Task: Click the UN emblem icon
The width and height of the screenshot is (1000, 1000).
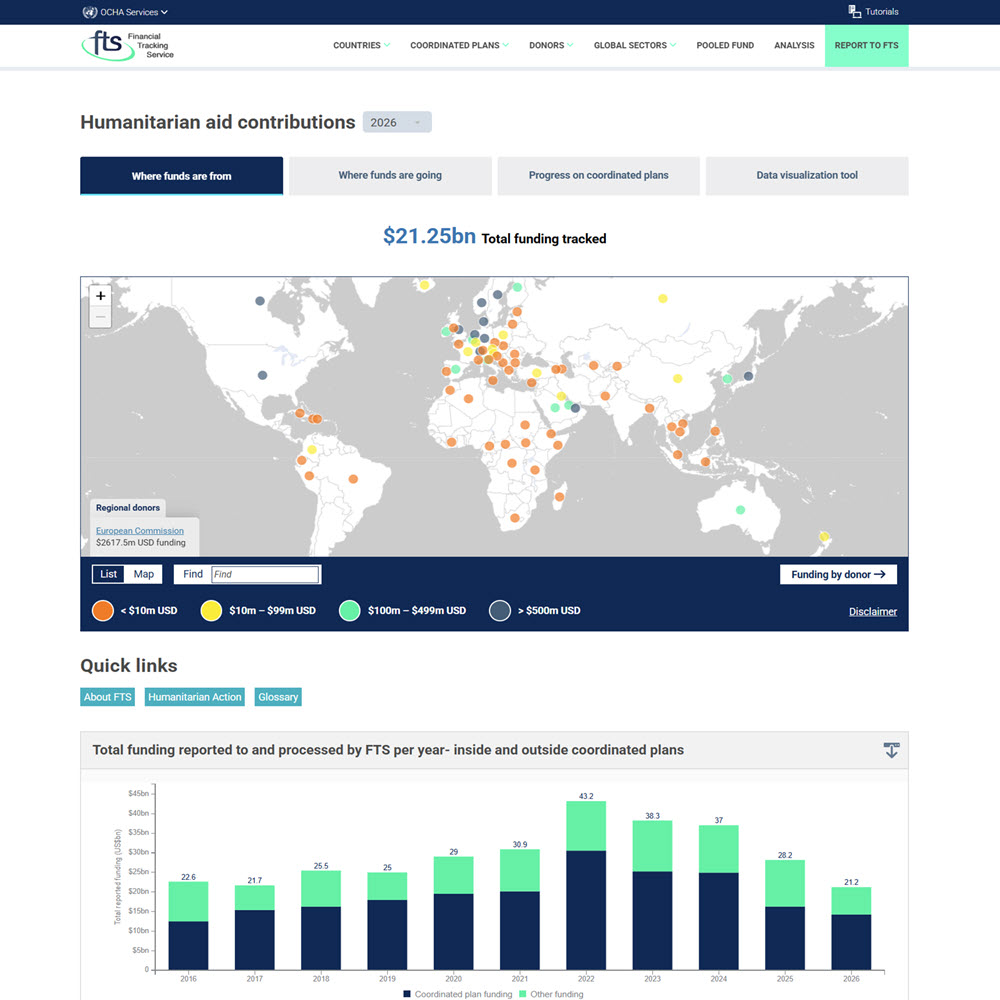Action: tap(89, 12)
